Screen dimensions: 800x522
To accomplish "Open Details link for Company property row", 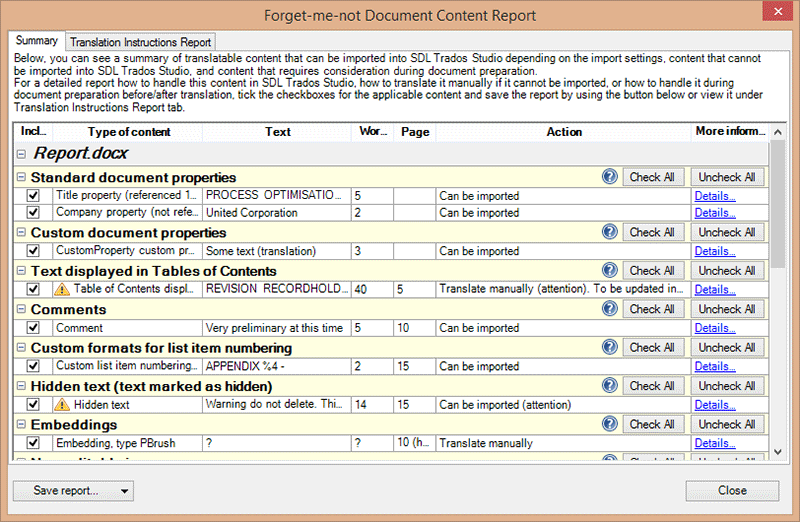I will tap(715, 213).
